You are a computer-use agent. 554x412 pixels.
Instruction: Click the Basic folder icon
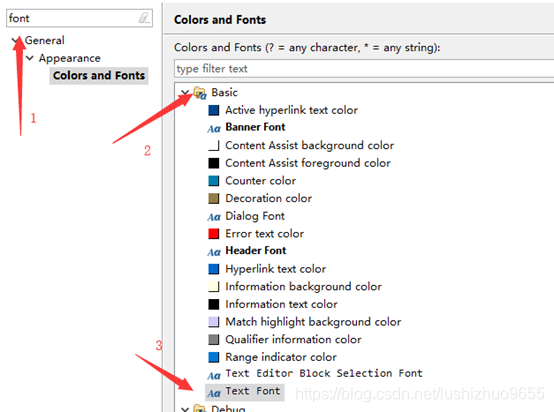click(200, 93)
